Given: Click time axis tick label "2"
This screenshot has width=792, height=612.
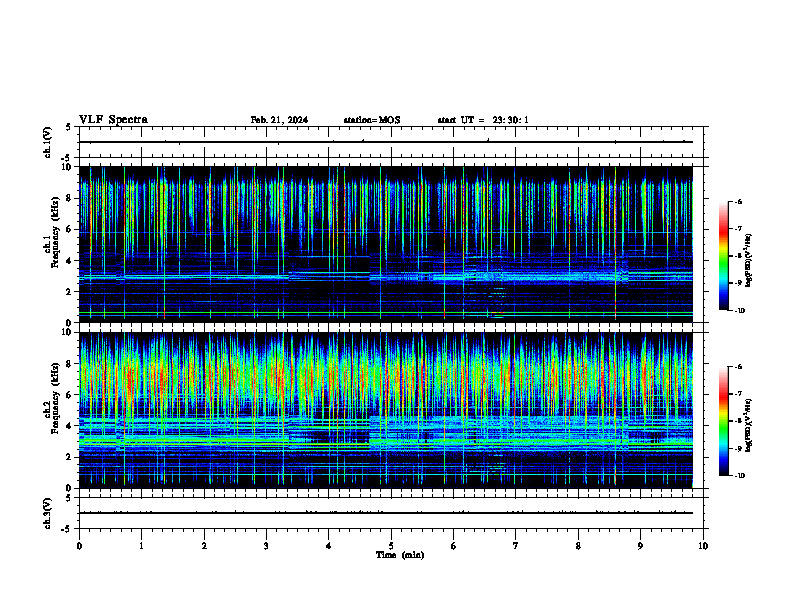Looking at the screenshot, I should pyautogui.click(x=204, y=546).
